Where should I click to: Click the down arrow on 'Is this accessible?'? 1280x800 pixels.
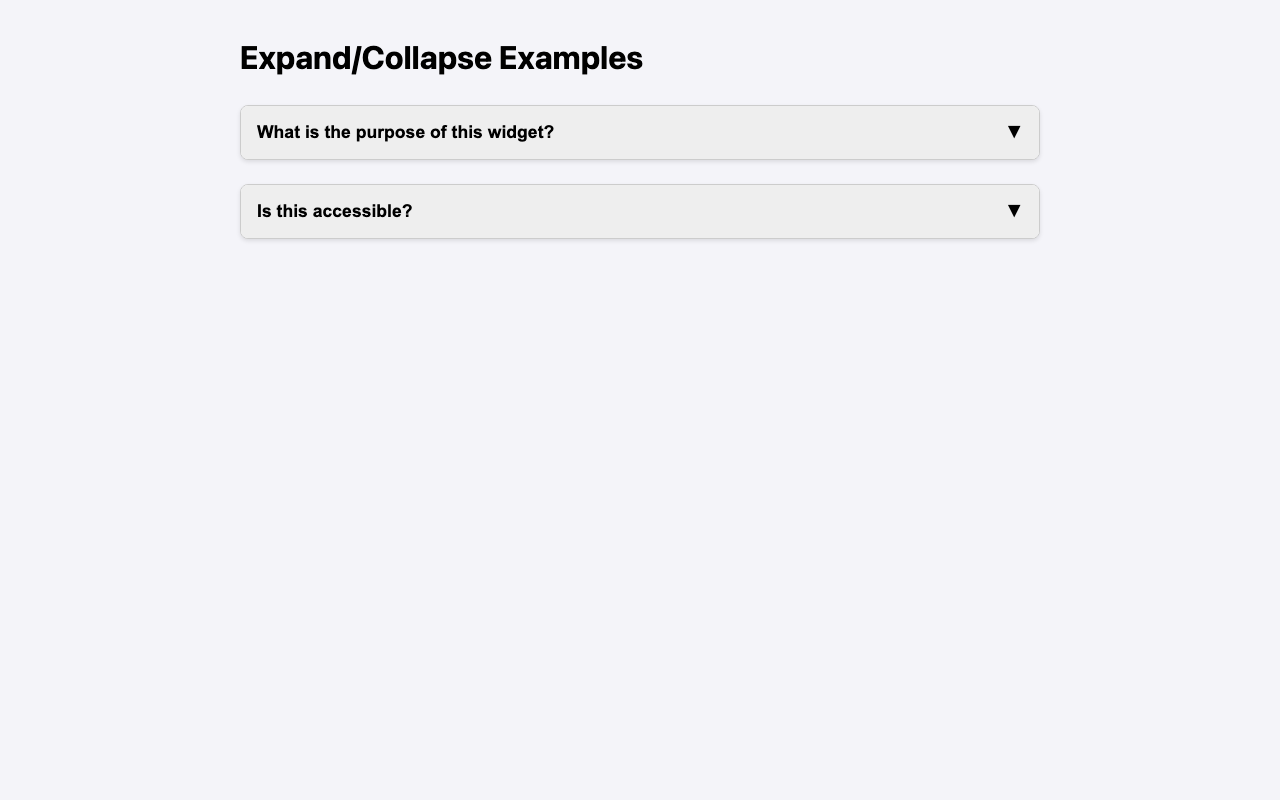1013,211
